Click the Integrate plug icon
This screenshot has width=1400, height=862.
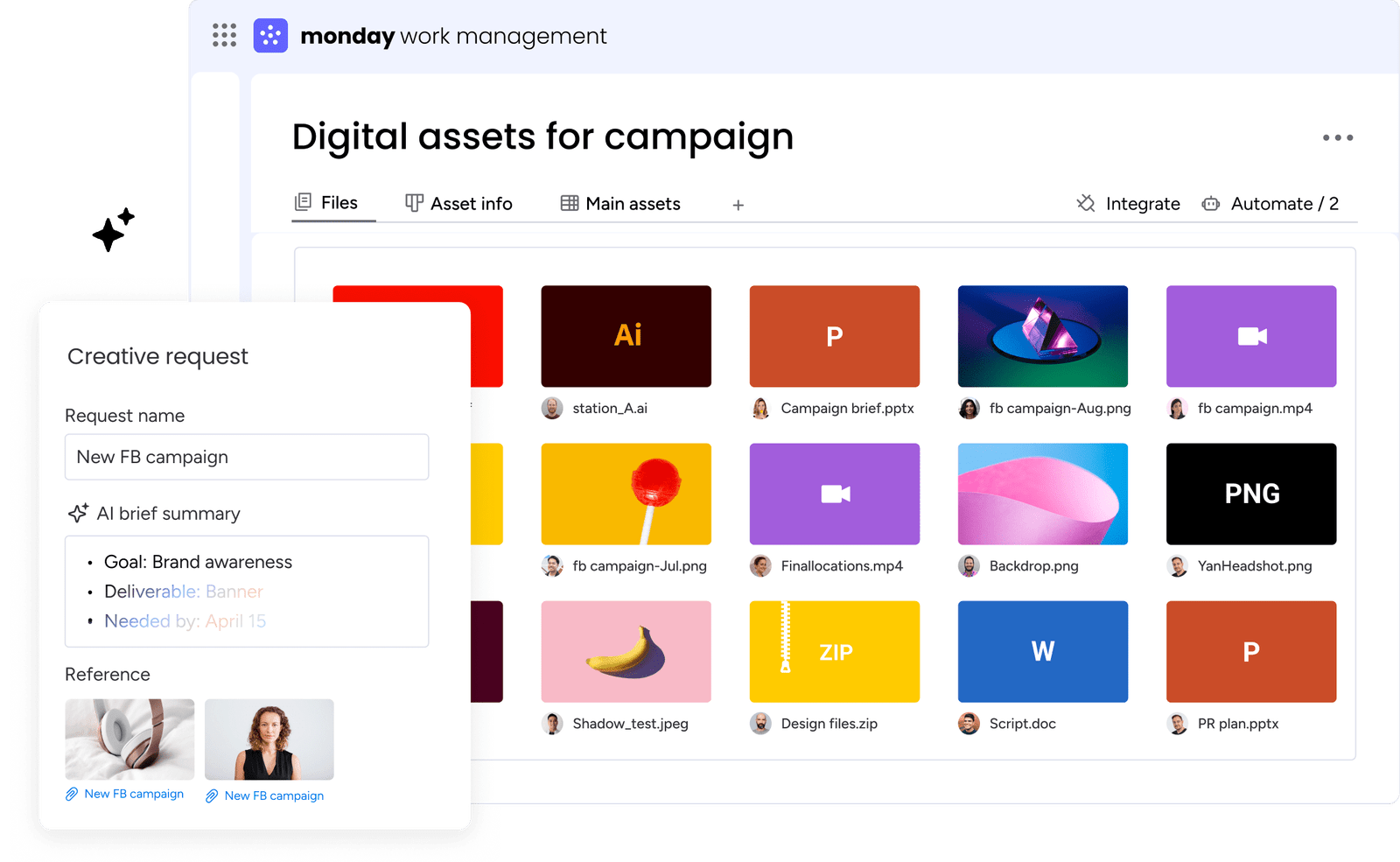(x=1086, y=204)
